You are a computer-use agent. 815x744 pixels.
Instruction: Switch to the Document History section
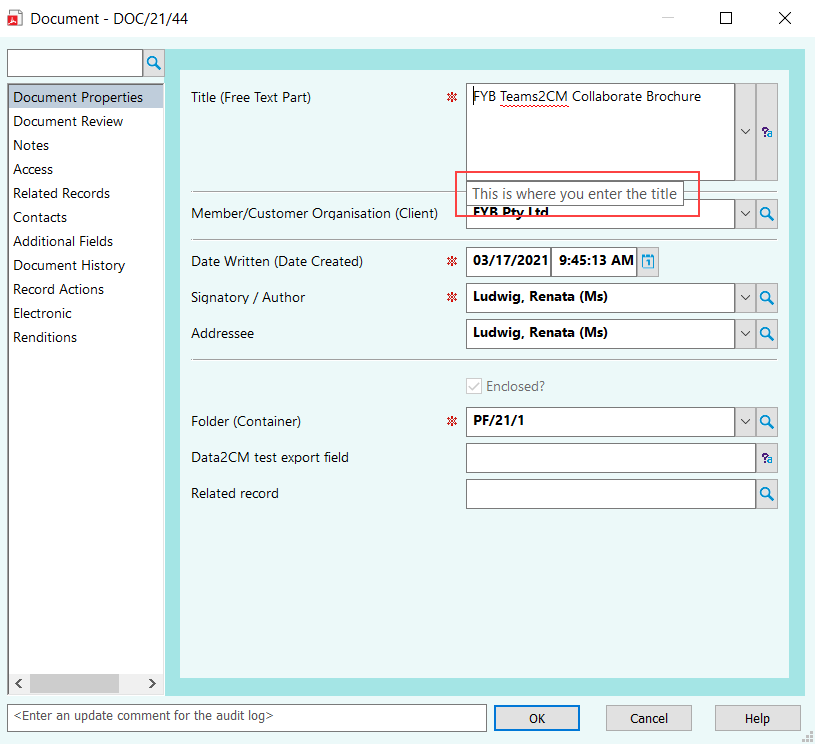click(68, 265)
